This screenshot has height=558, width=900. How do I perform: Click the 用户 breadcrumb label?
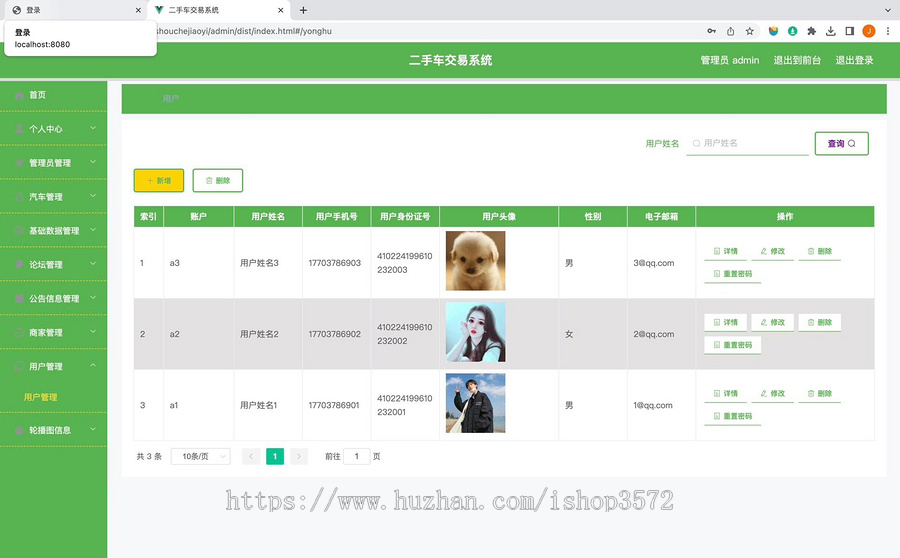170,99
